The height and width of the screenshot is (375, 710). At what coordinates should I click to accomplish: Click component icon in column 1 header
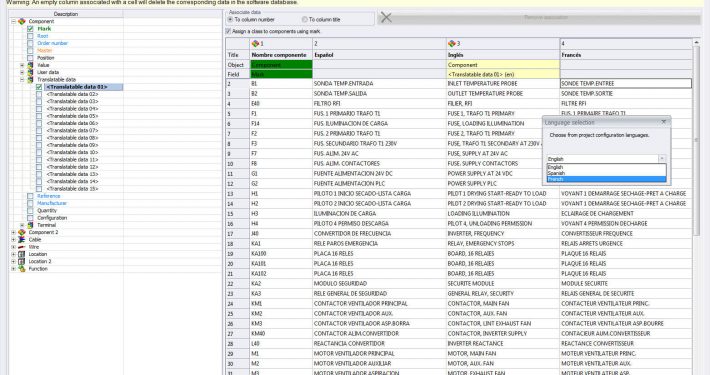pos(255,43)
